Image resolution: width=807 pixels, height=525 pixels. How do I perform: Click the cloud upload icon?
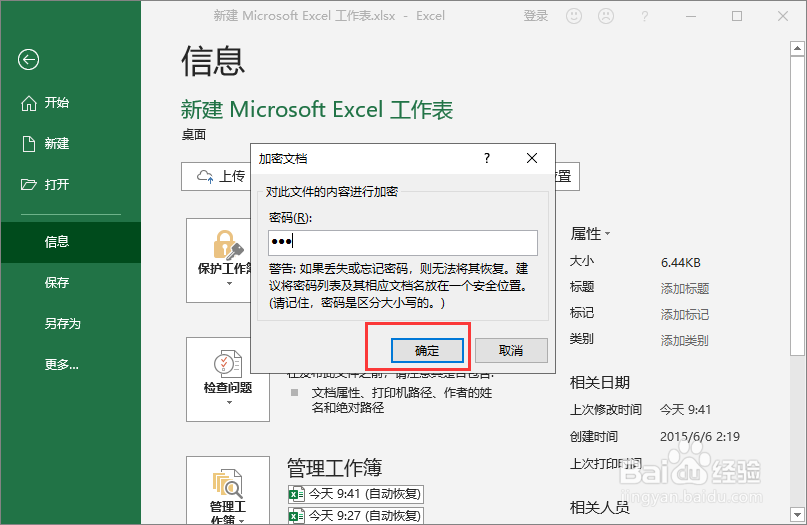tap(205, 177)
